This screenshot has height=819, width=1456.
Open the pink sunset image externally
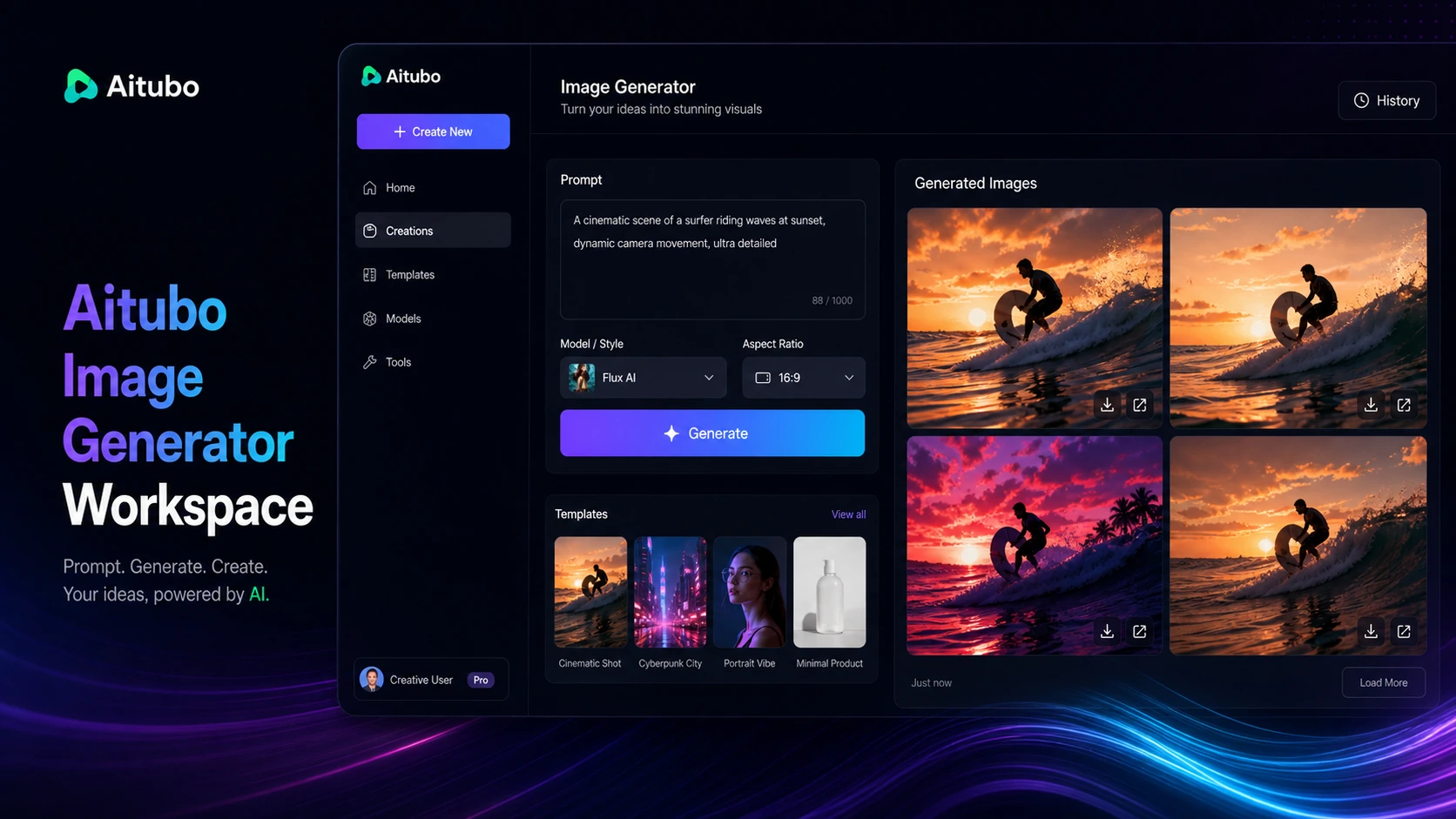(x=1139, y=631)
